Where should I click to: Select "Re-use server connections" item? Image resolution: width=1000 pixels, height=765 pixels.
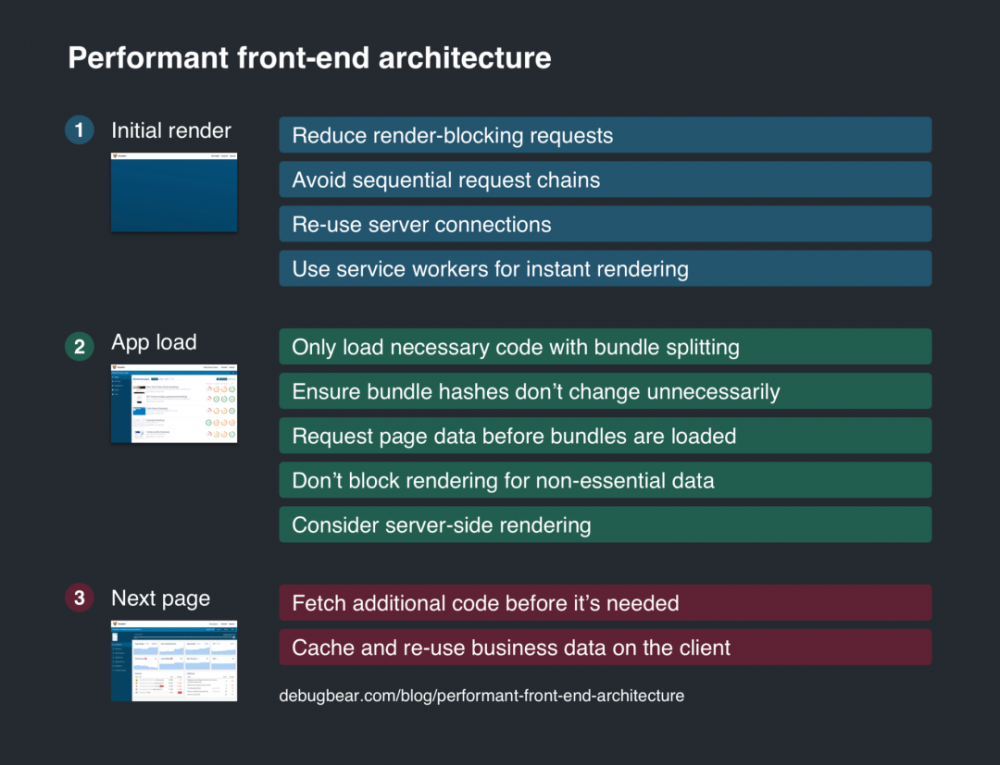pyautogui.click(x=605, y=224)
